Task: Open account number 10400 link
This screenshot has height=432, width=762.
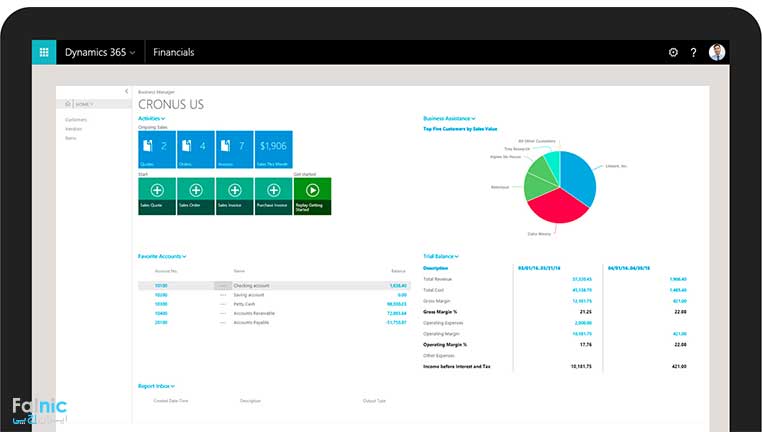Action: tap(161, 313)
